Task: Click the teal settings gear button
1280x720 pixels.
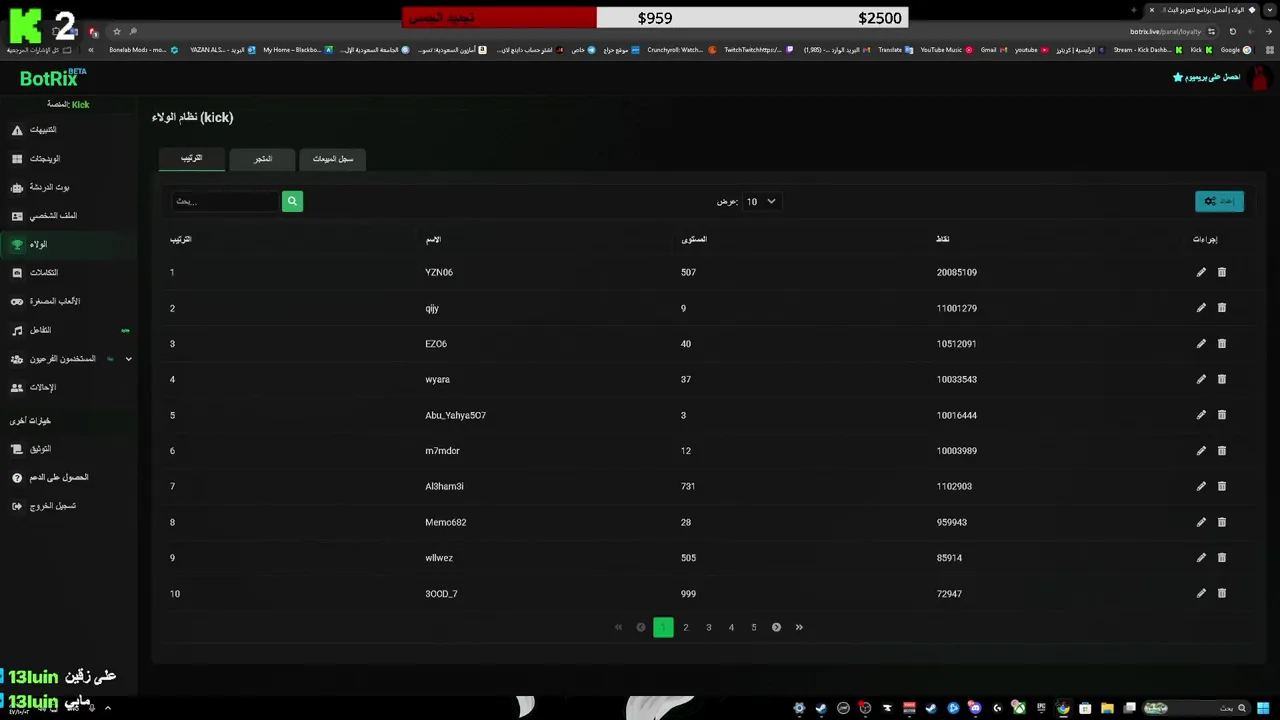Action: click(1219, 201)
